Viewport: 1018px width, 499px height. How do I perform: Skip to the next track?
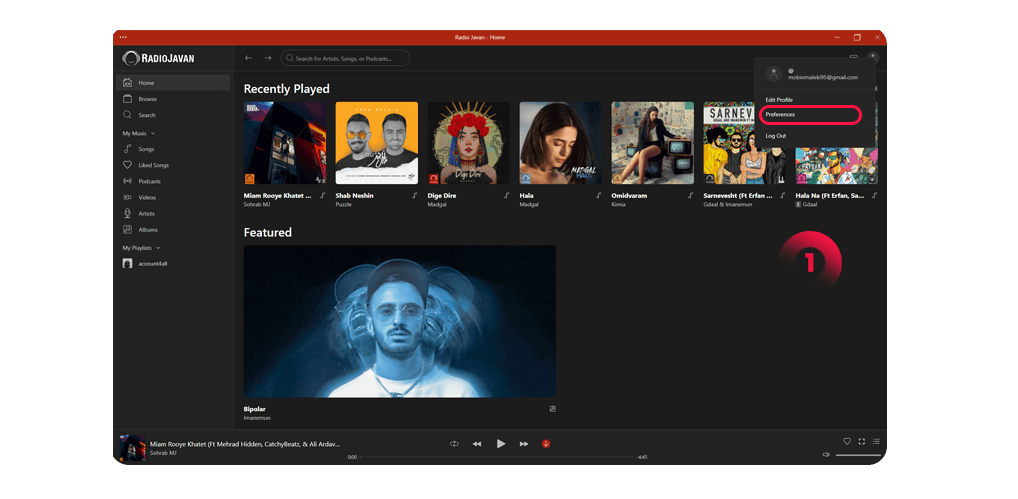(524, 444)
